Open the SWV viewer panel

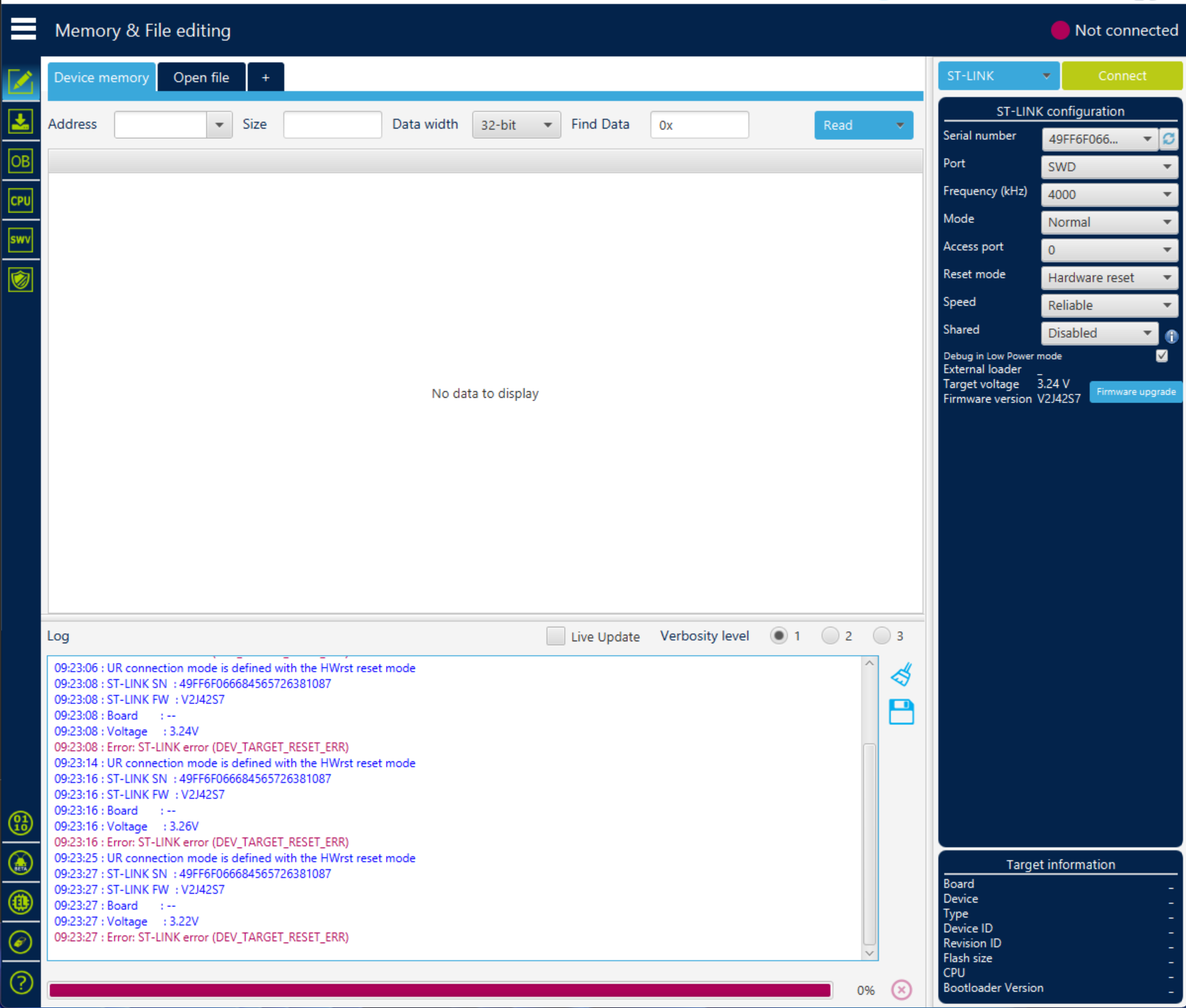coord(20,240)
